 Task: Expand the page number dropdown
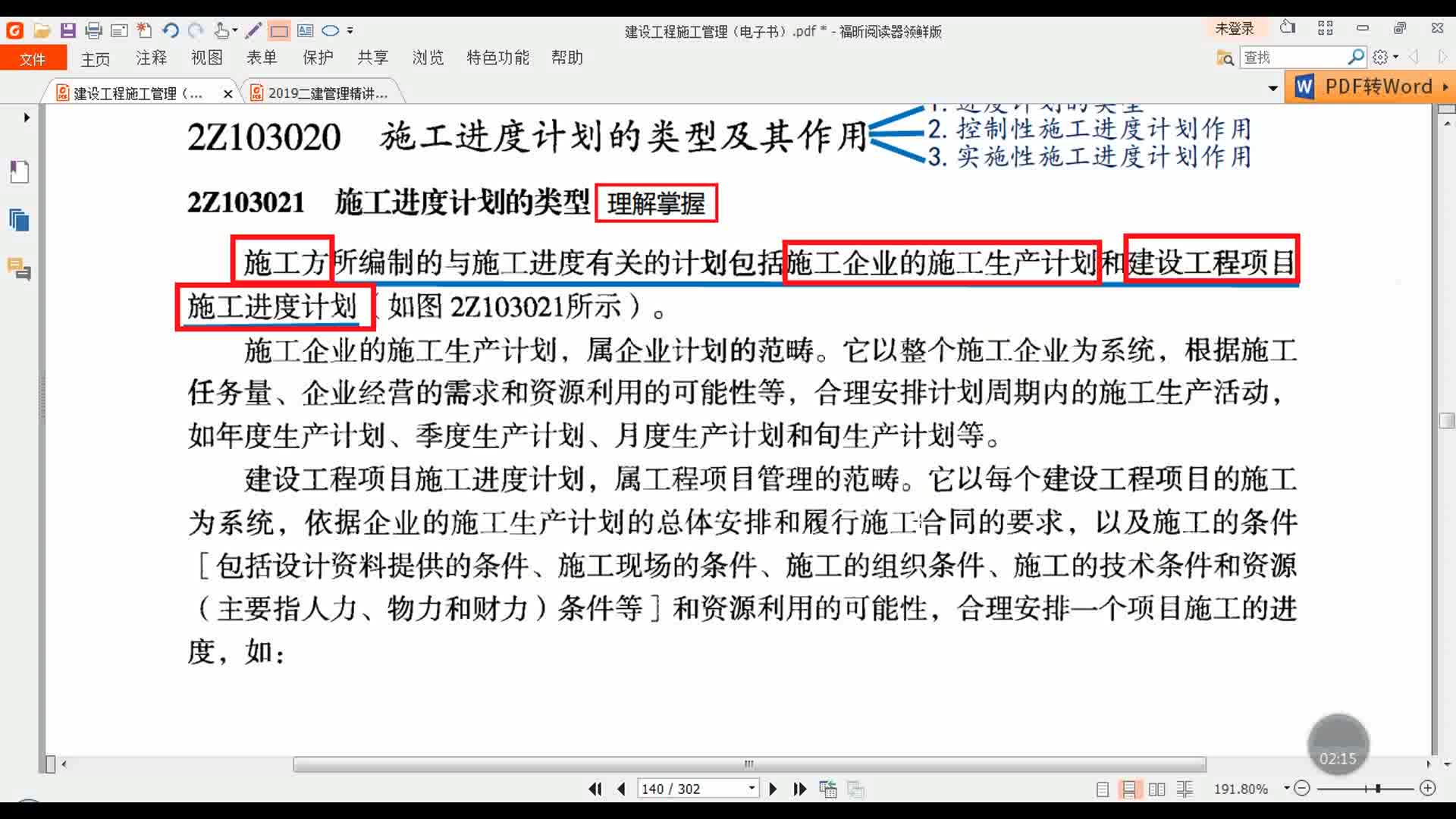pyautogui.click(x=752, y=788)
